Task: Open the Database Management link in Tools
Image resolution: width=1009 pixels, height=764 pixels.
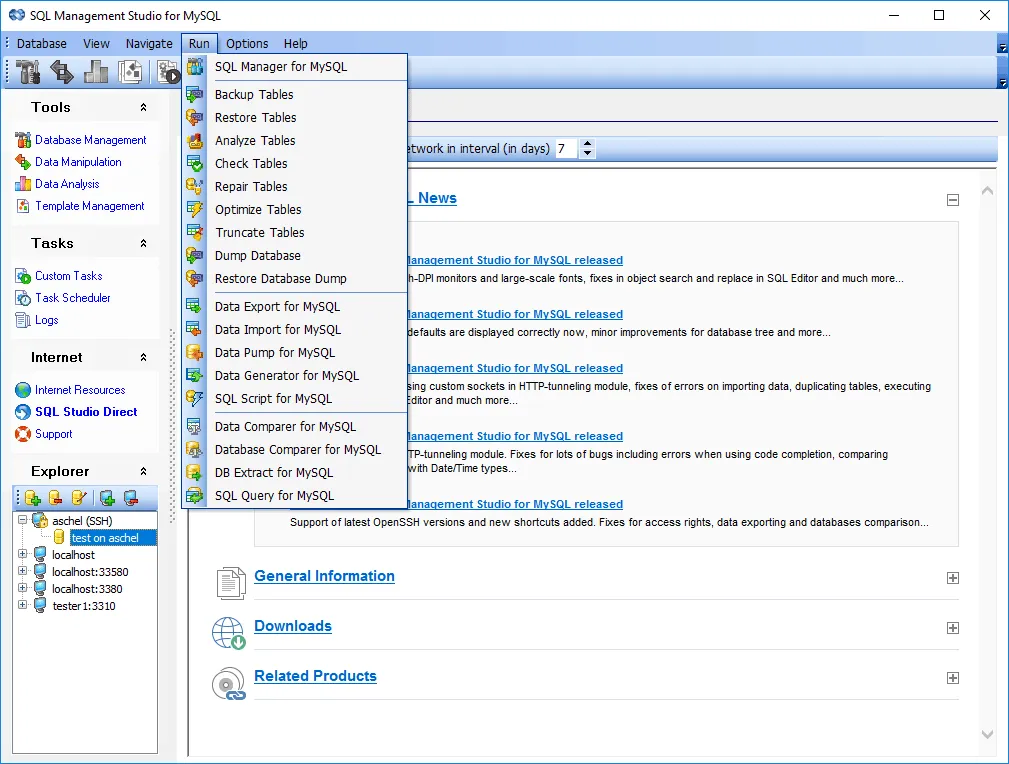Action: (x=91, y=140)
